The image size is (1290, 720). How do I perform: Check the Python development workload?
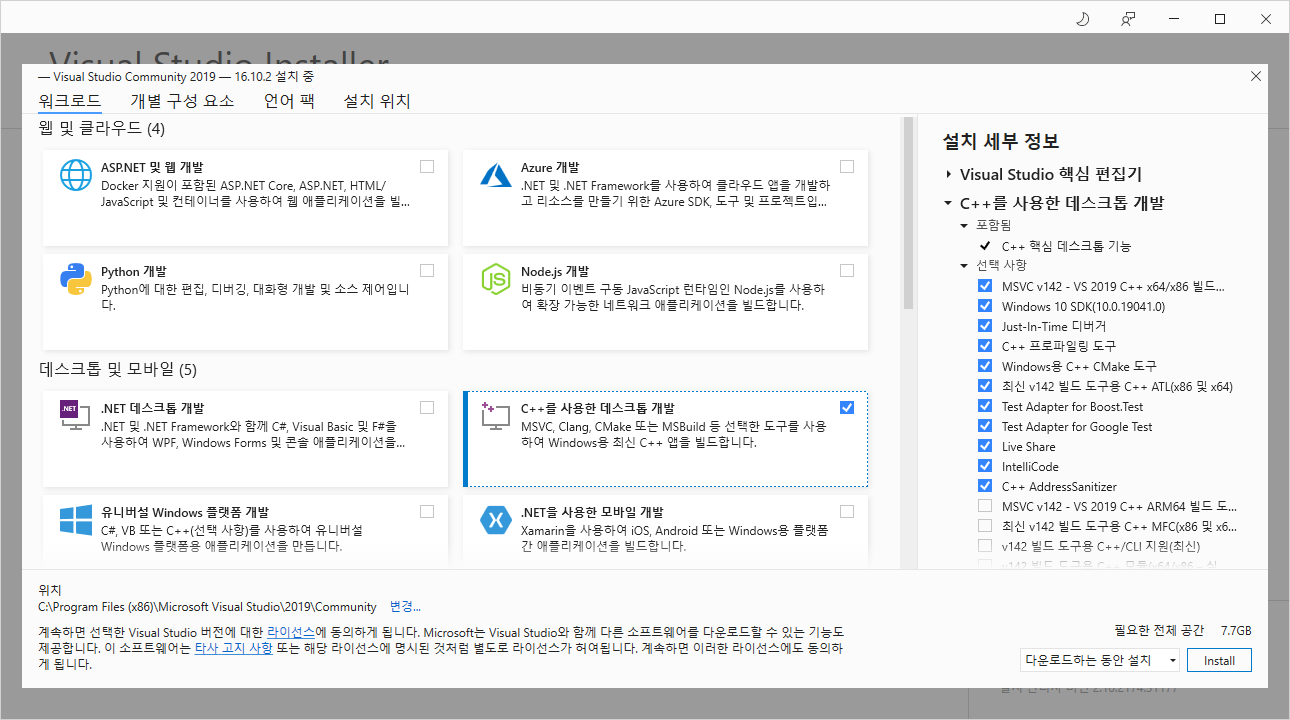point(427,270)
